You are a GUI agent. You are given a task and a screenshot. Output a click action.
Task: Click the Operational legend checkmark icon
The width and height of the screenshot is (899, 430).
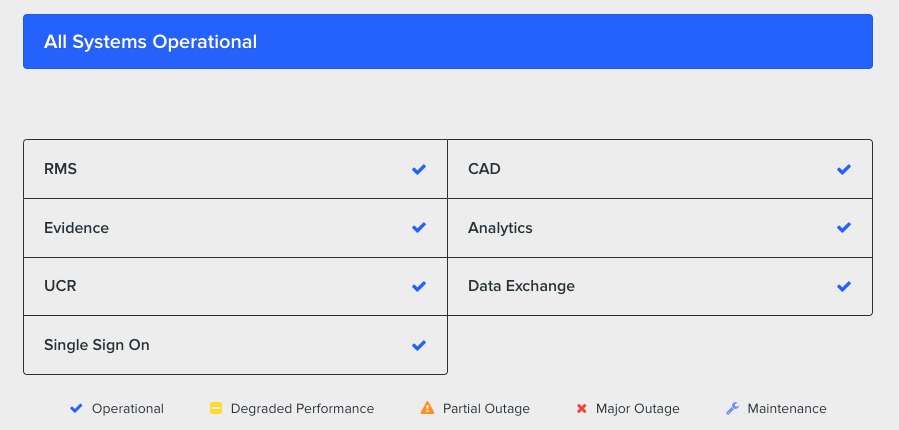pyautogui.click(x=76, y=408)
